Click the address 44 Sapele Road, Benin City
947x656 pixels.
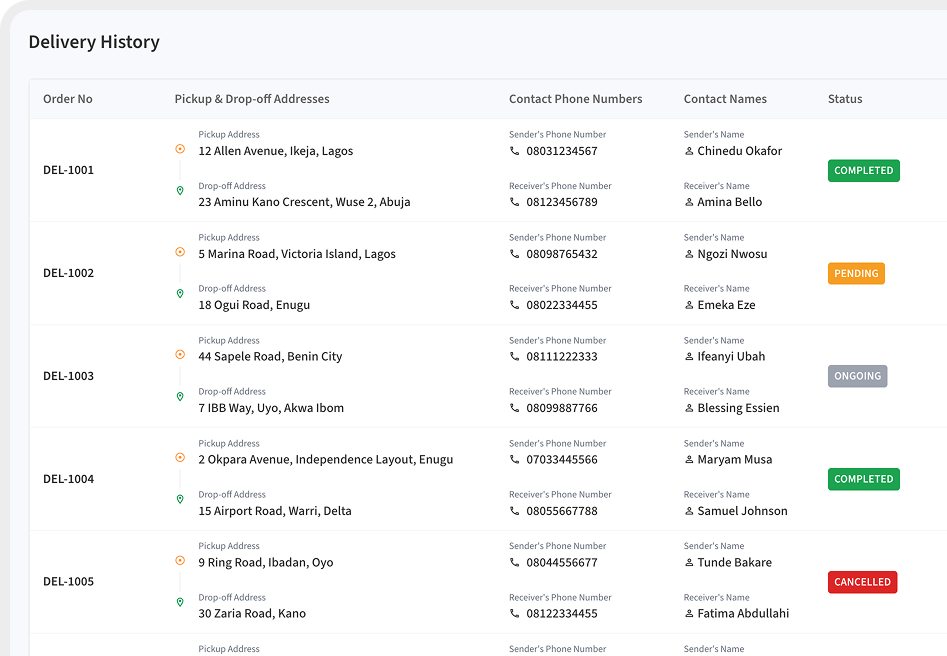(270, 356)
